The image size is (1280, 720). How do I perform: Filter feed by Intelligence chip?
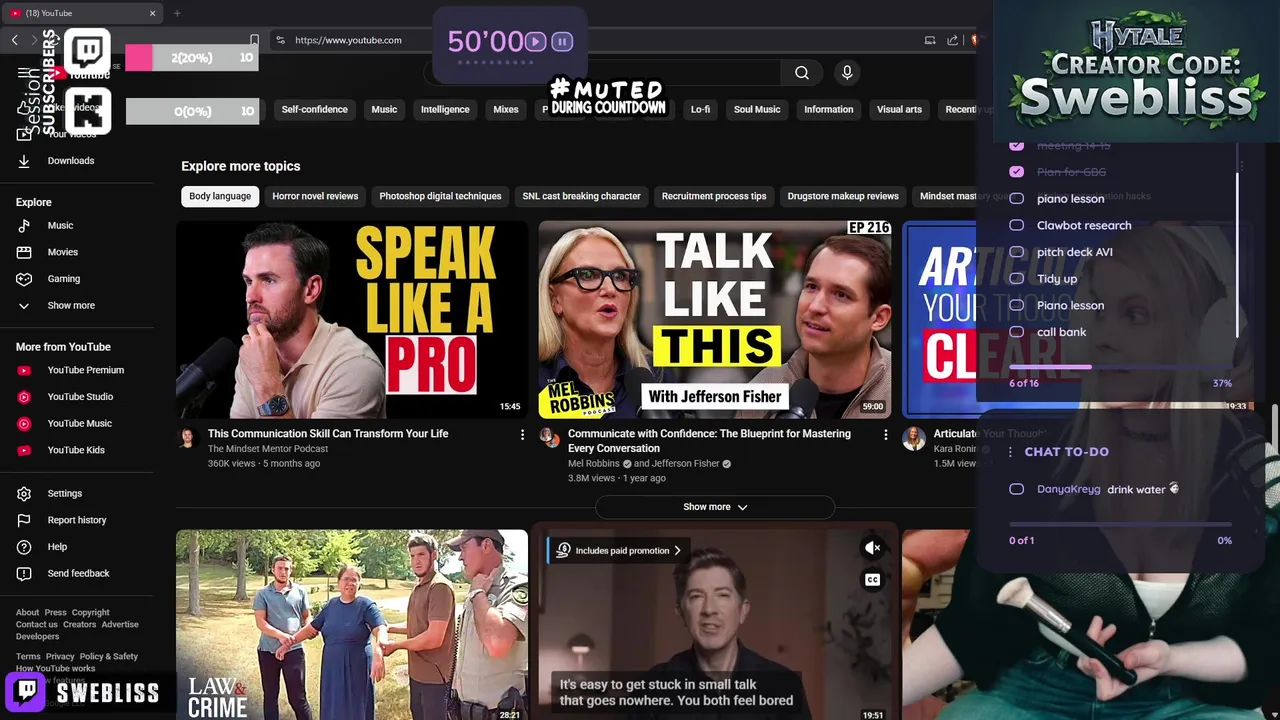tap(445, 109)
